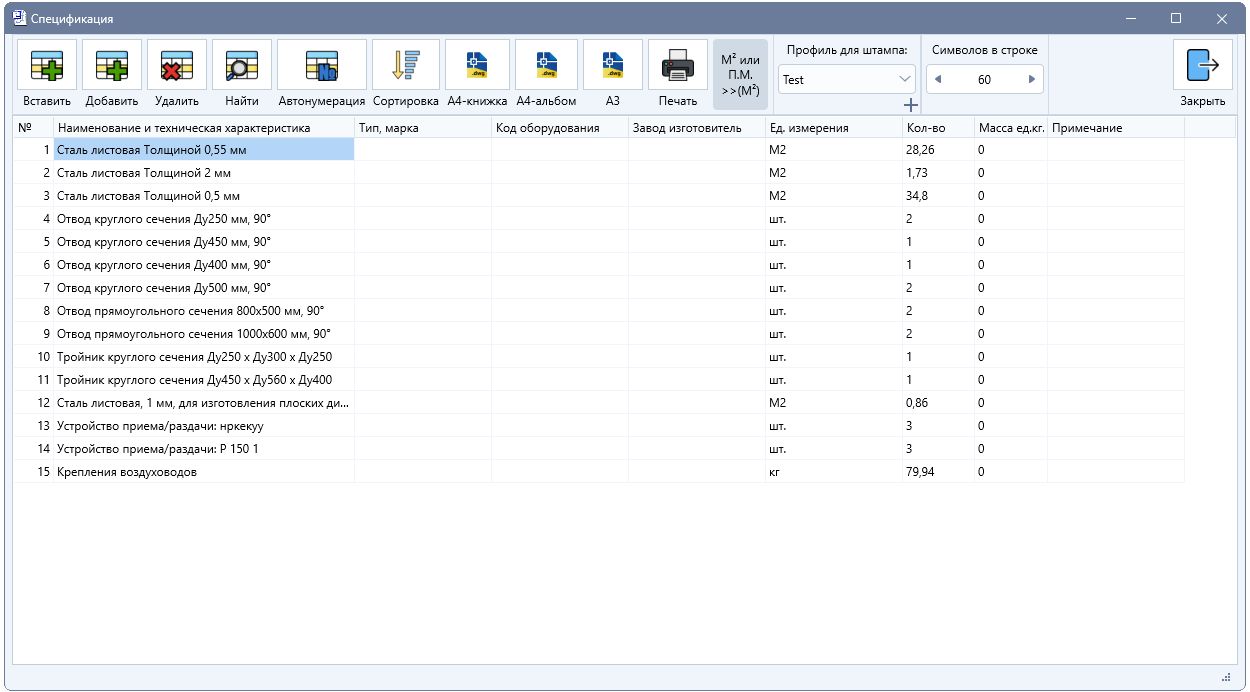Maximize the Спецификация window
Viewport: 1250px width, 692px height.
point(1176,18)
